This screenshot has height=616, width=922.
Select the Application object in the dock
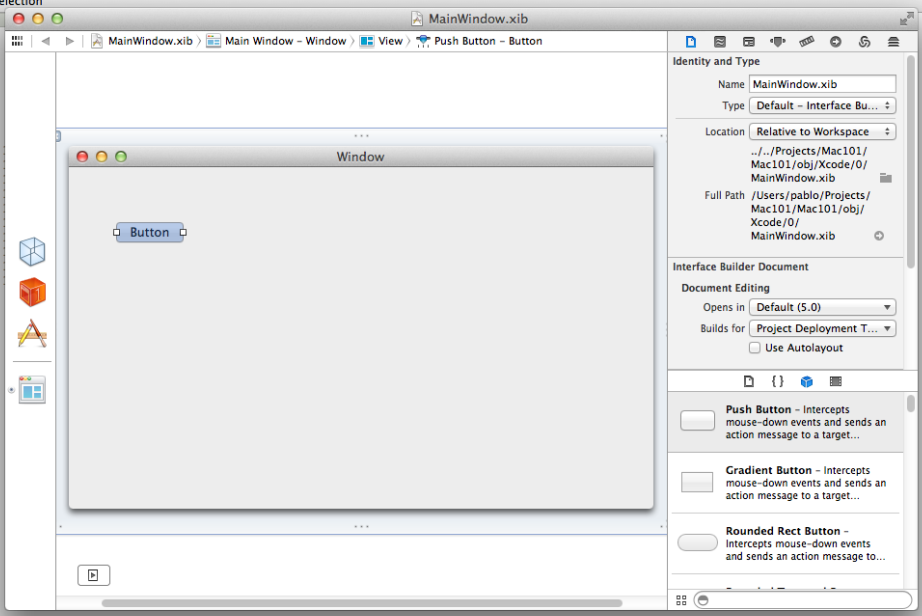(x=32, y=332)
